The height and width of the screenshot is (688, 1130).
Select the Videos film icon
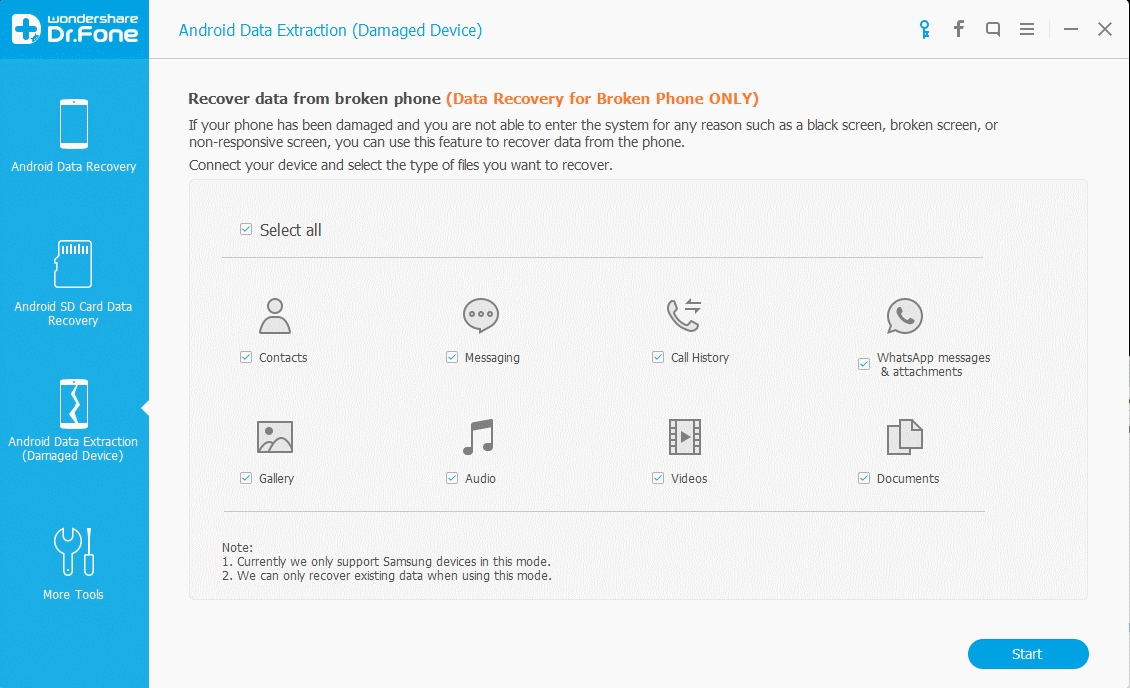(x=684, y=437)
